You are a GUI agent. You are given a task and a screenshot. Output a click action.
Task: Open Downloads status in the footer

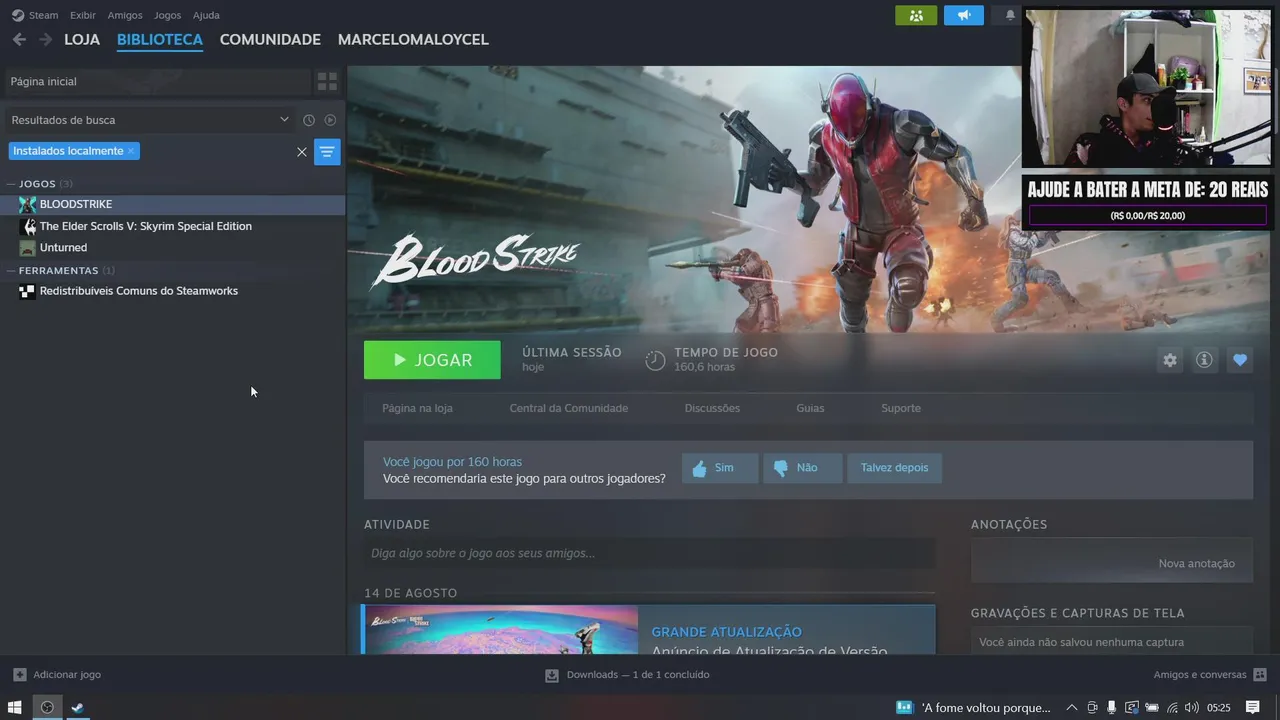click(x=627, y=675)
